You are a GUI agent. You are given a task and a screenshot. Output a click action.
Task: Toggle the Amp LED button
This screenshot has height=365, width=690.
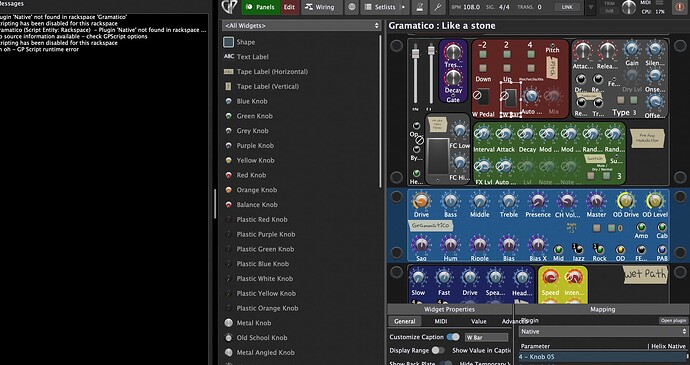[x=641, y=227]
